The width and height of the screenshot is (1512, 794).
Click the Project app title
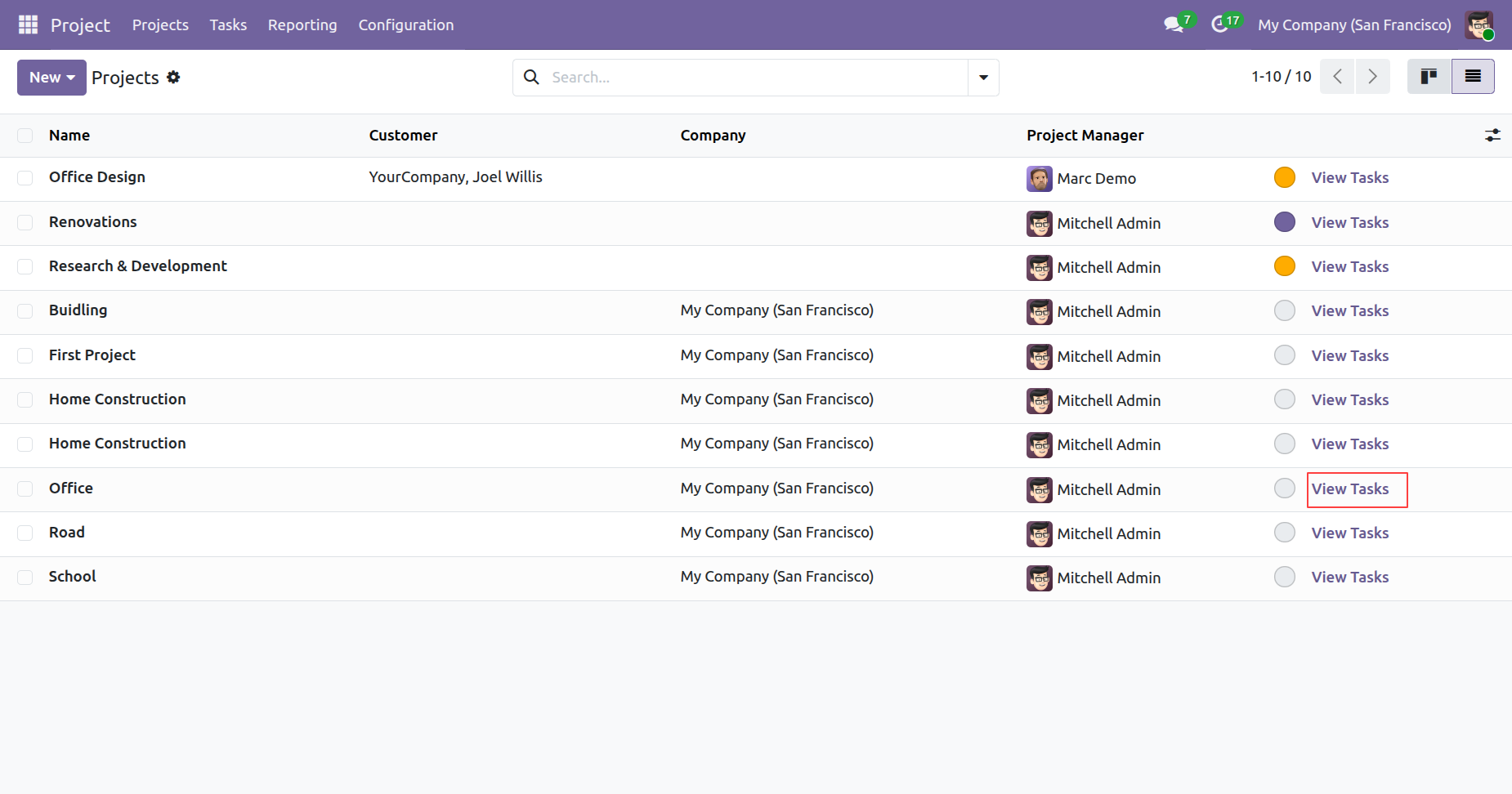[x=80, y=25]
